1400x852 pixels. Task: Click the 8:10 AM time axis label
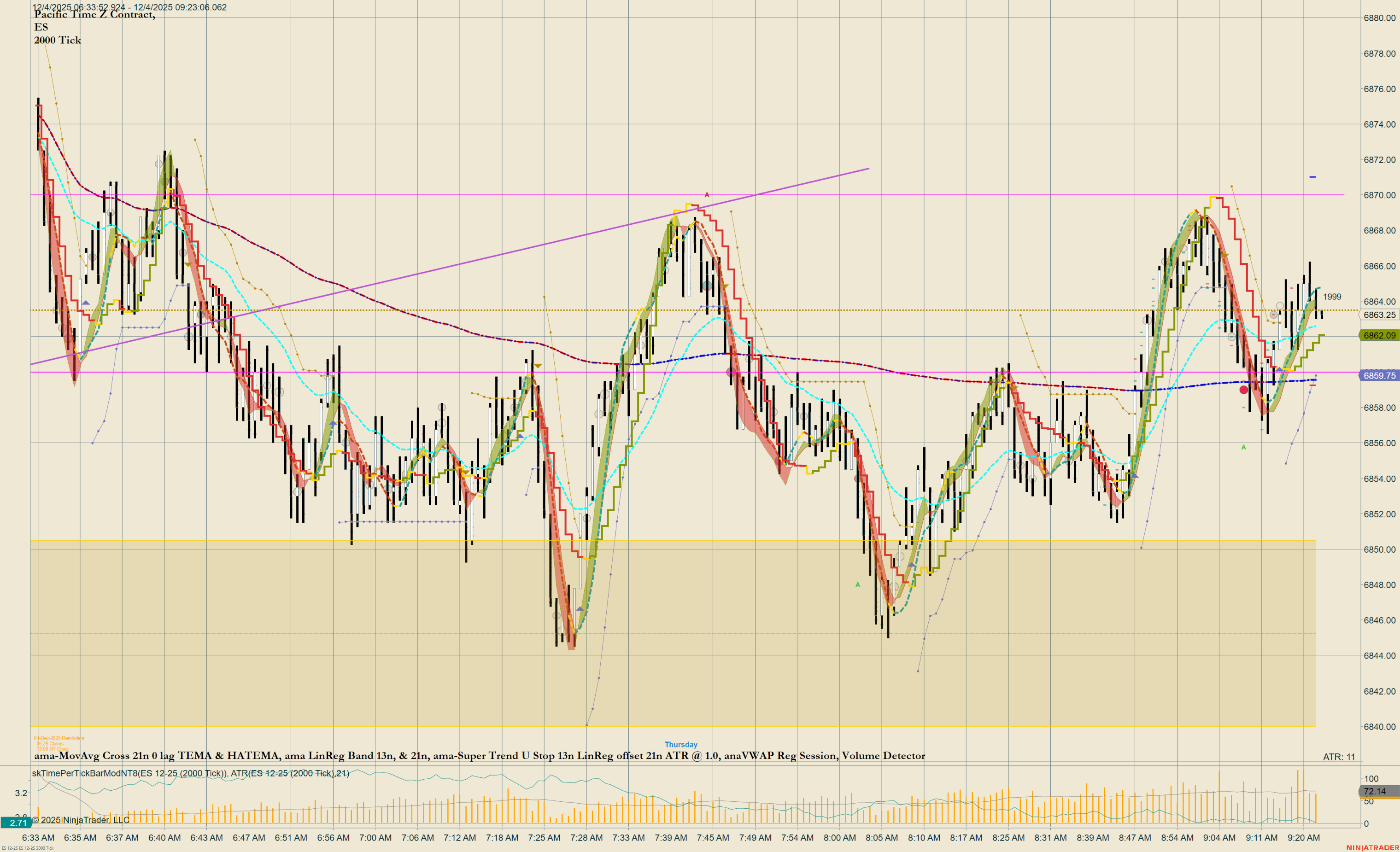pos(924,838)
